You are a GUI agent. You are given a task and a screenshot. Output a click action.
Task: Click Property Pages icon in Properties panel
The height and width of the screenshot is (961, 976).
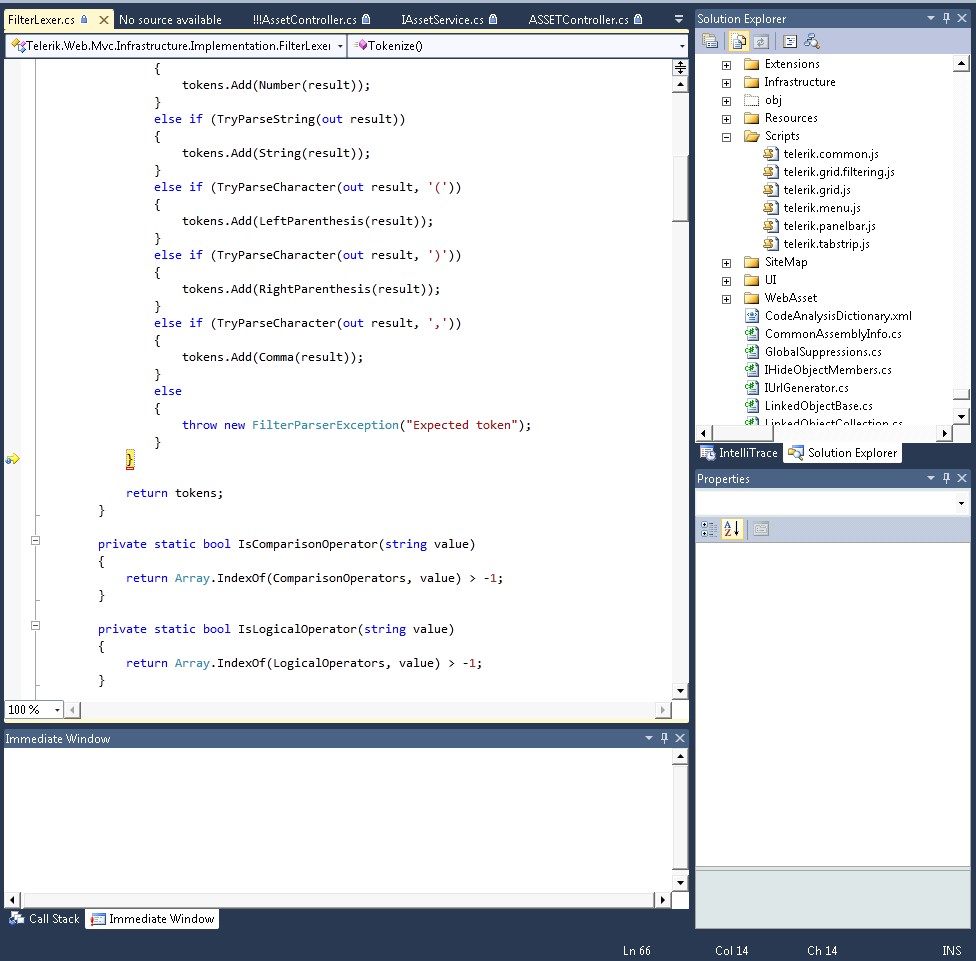[x=761, y=529]
